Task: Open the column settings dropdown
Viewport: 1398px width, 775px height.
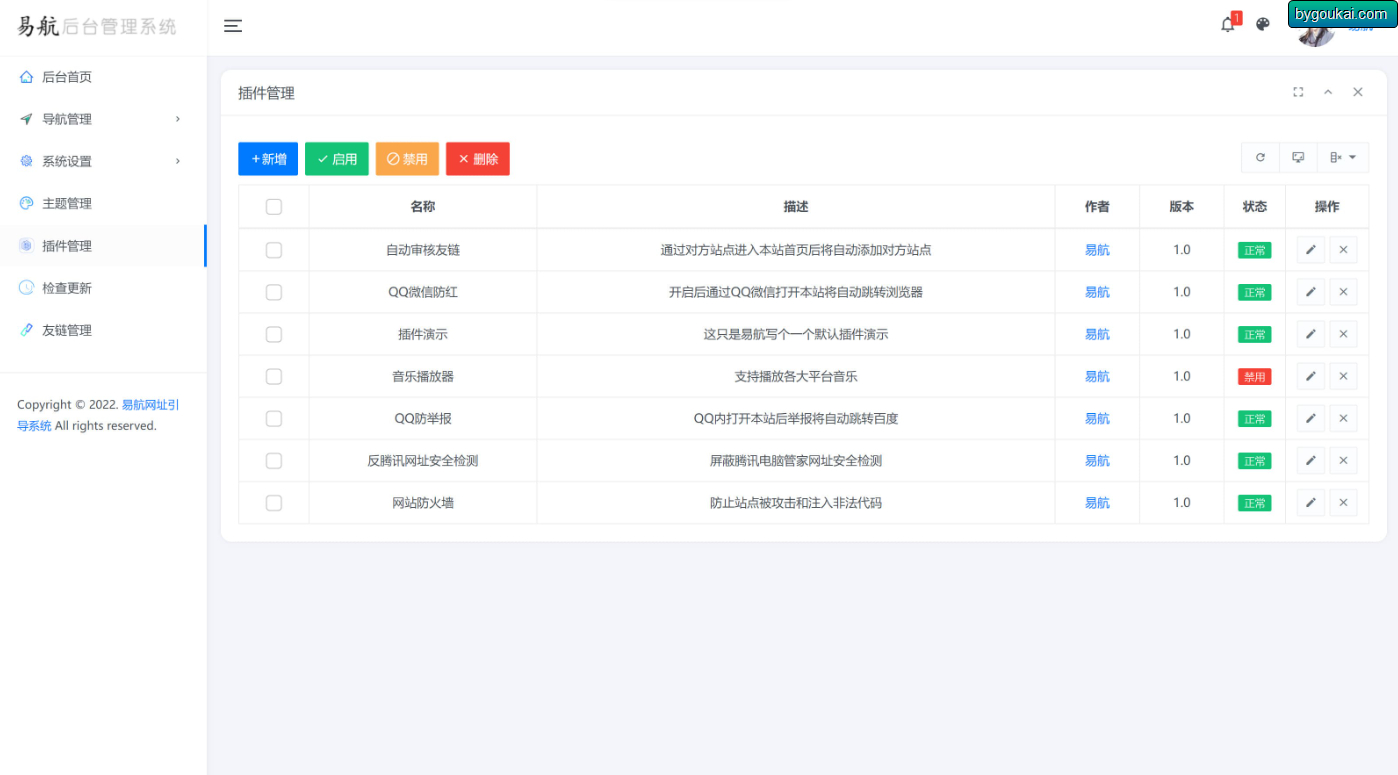Action: point(1343,158)
